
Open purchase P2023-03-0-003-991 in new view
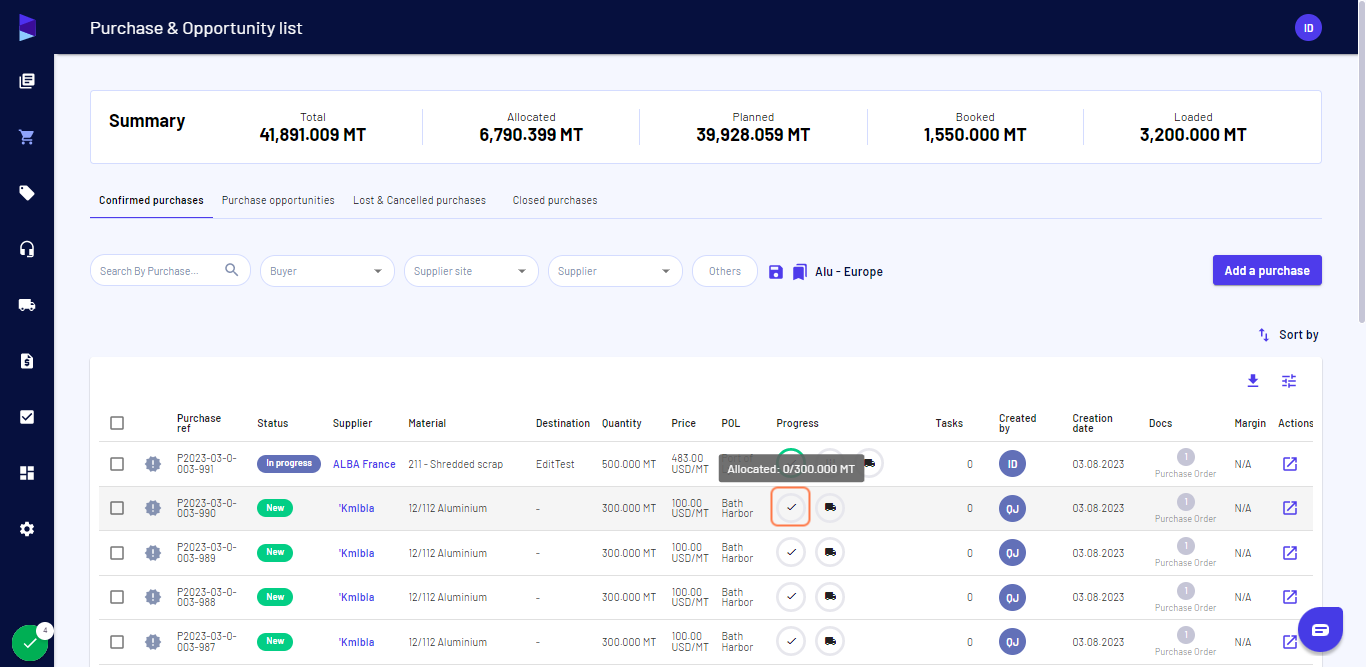1290,464
